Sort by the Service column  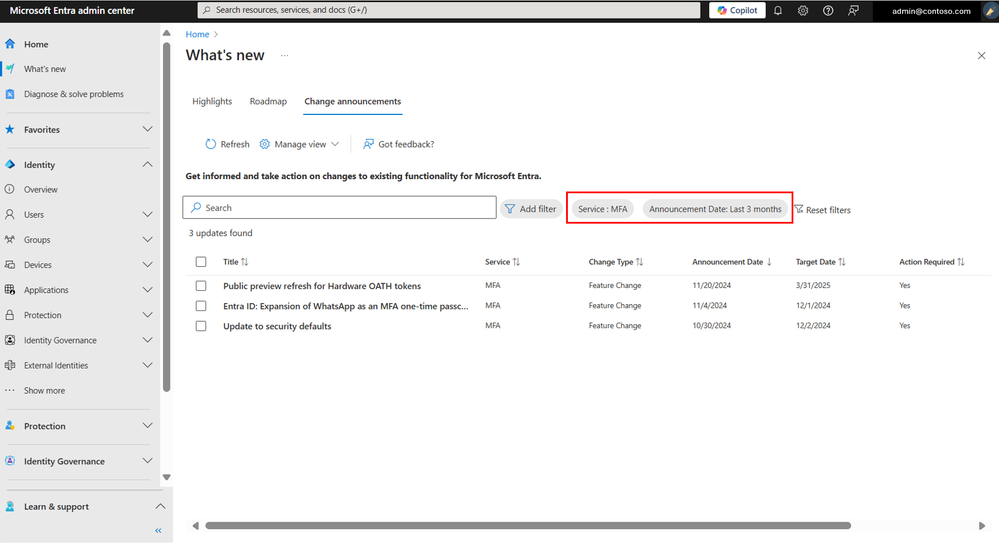[503, 262]
